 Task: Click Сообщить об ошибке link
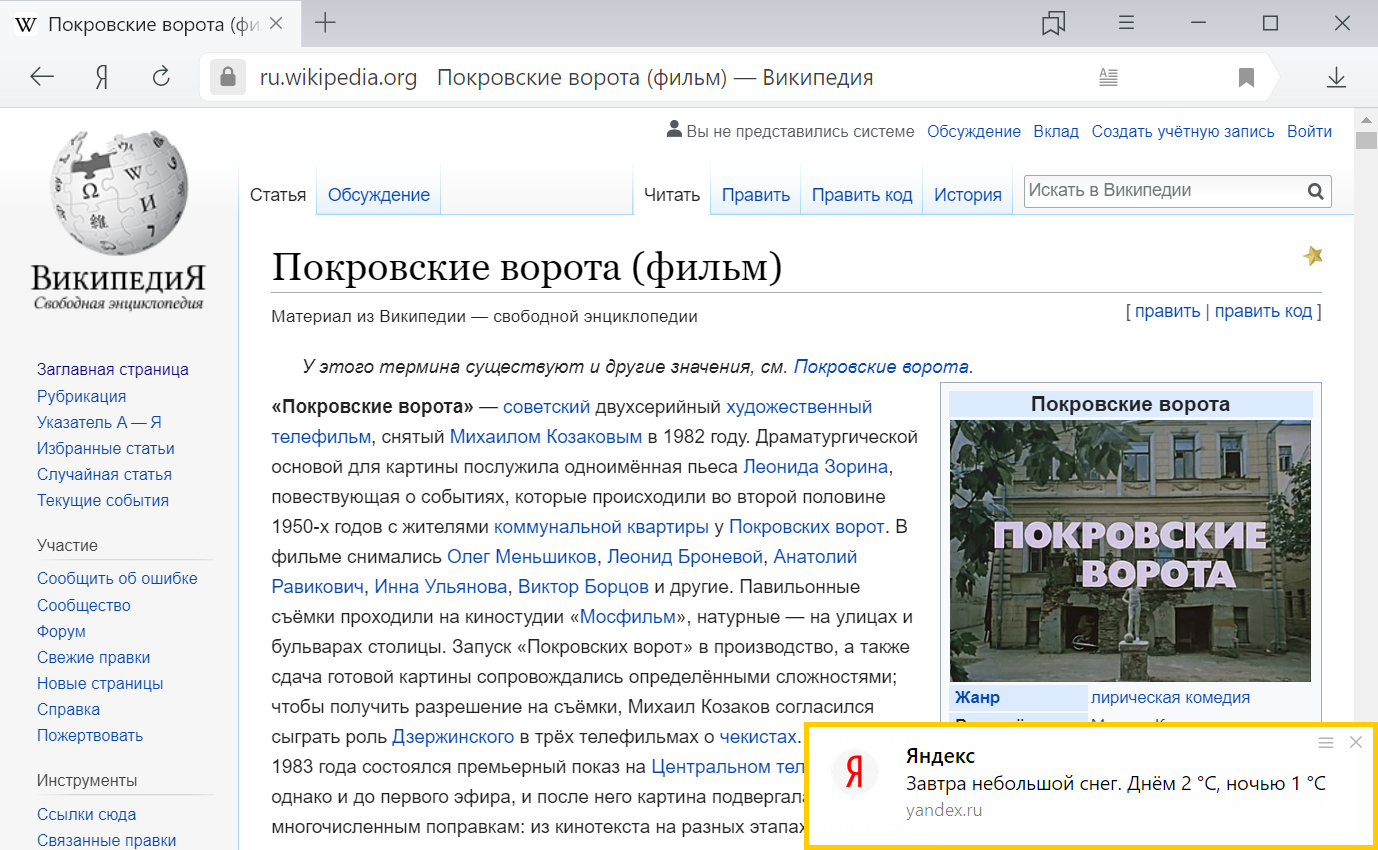(x=117, y=579)
